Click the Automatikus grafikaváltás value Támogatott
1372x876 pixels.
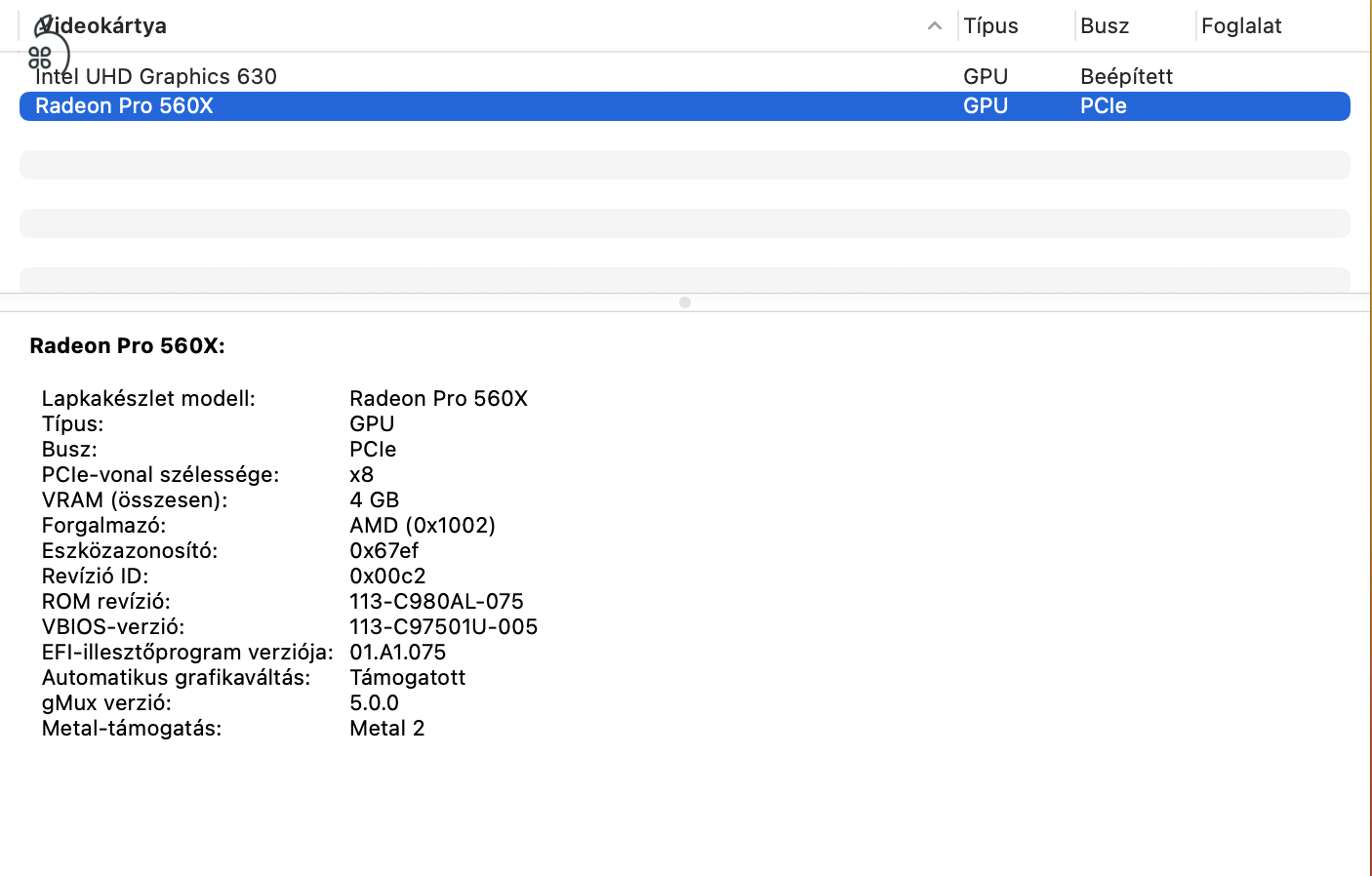(x=407, y=678)
